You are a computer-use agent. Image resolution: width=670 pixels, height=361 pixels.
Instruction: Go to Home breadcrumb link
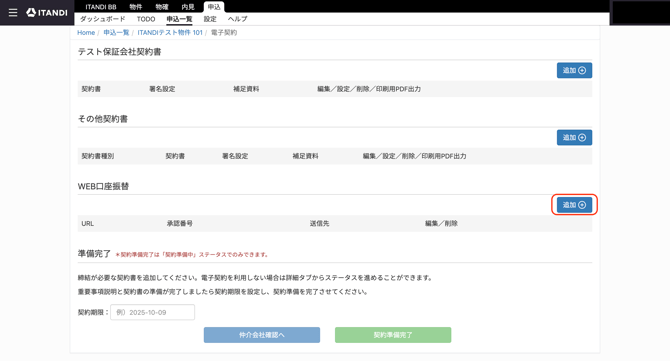(x=86, y=32)
